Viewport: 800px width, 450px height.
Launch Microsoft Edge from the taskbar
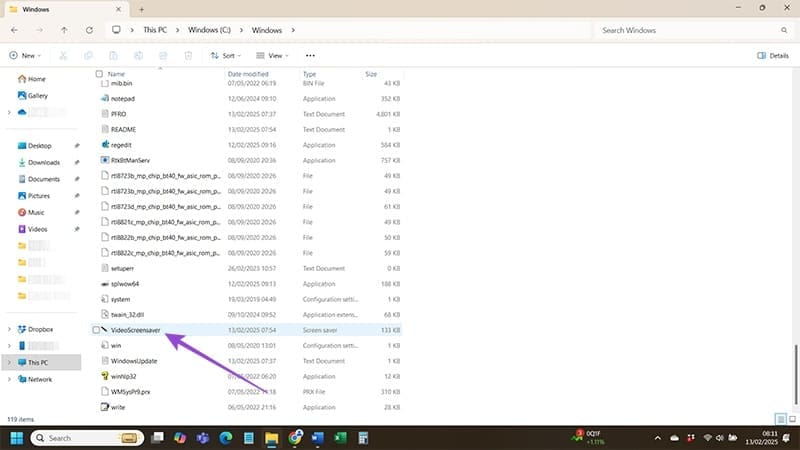[x=225, y=438]
